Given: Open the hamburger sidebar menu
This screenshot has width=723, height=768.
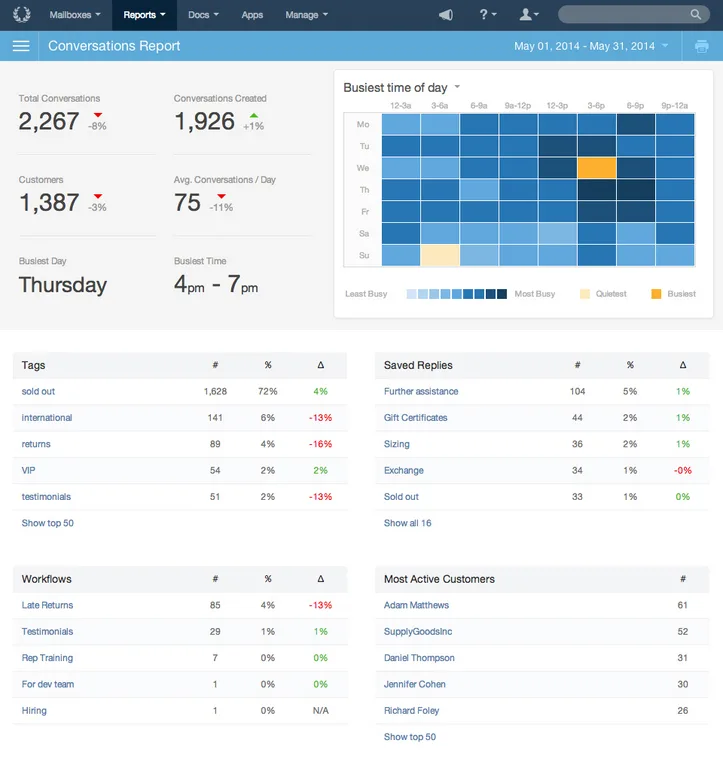Looking at the screenshot, I should tap(21, 46).
